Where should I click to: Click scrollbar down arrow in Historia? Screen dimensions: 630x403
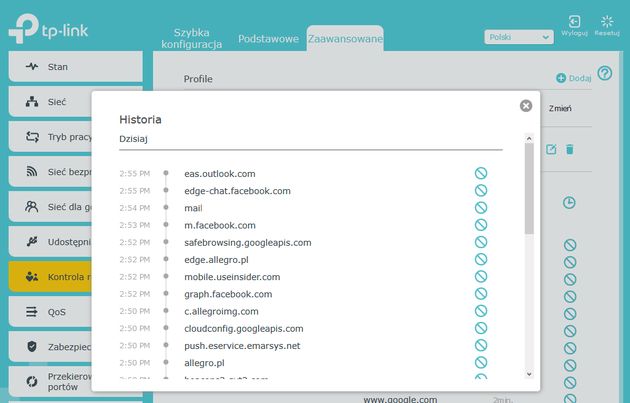pos(529,374)
